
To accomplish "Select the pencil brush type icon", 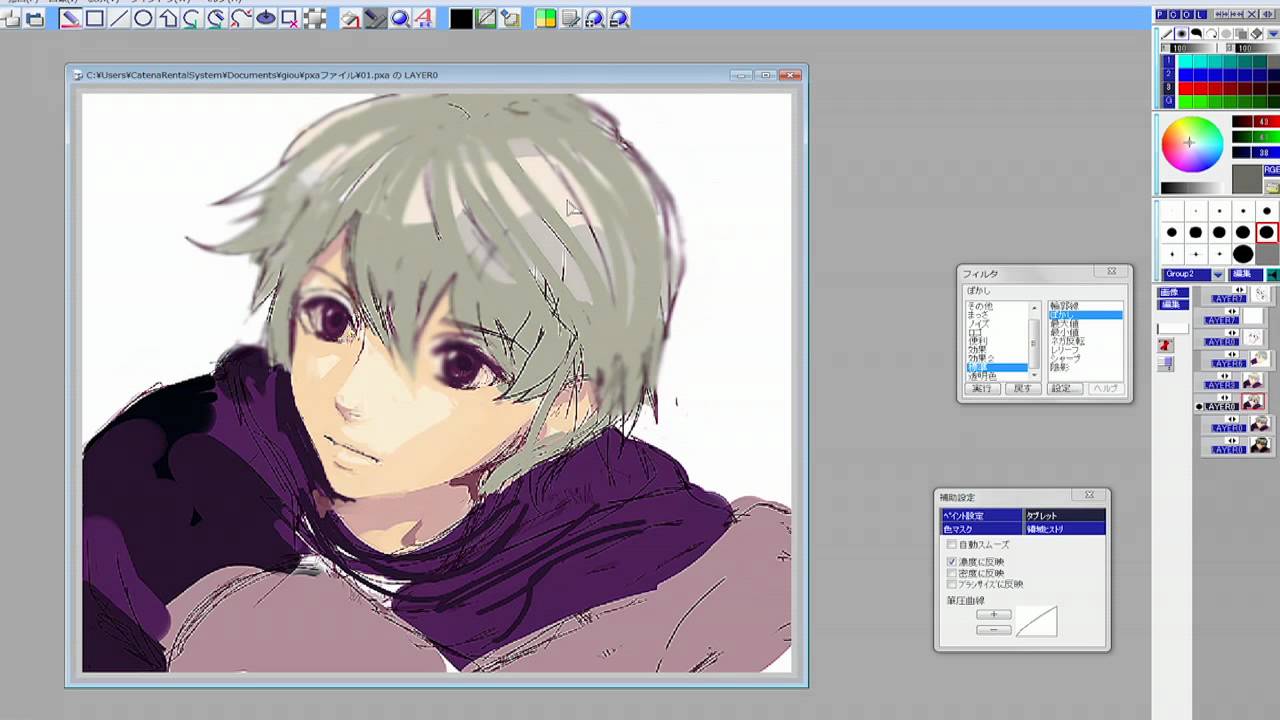I will click(1166, 34).
